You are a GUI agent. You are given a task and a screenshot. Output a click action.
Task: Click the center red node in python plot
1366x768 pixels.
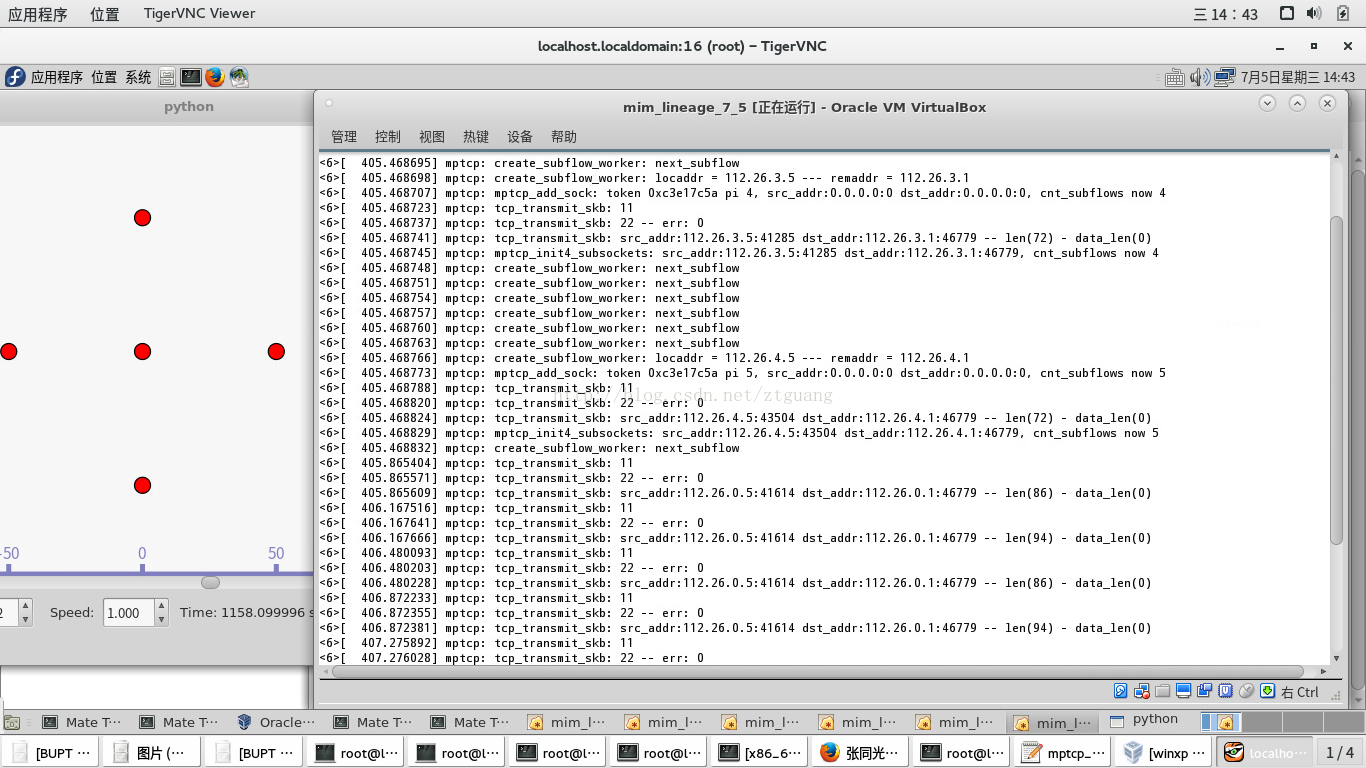tap(142, 351)
